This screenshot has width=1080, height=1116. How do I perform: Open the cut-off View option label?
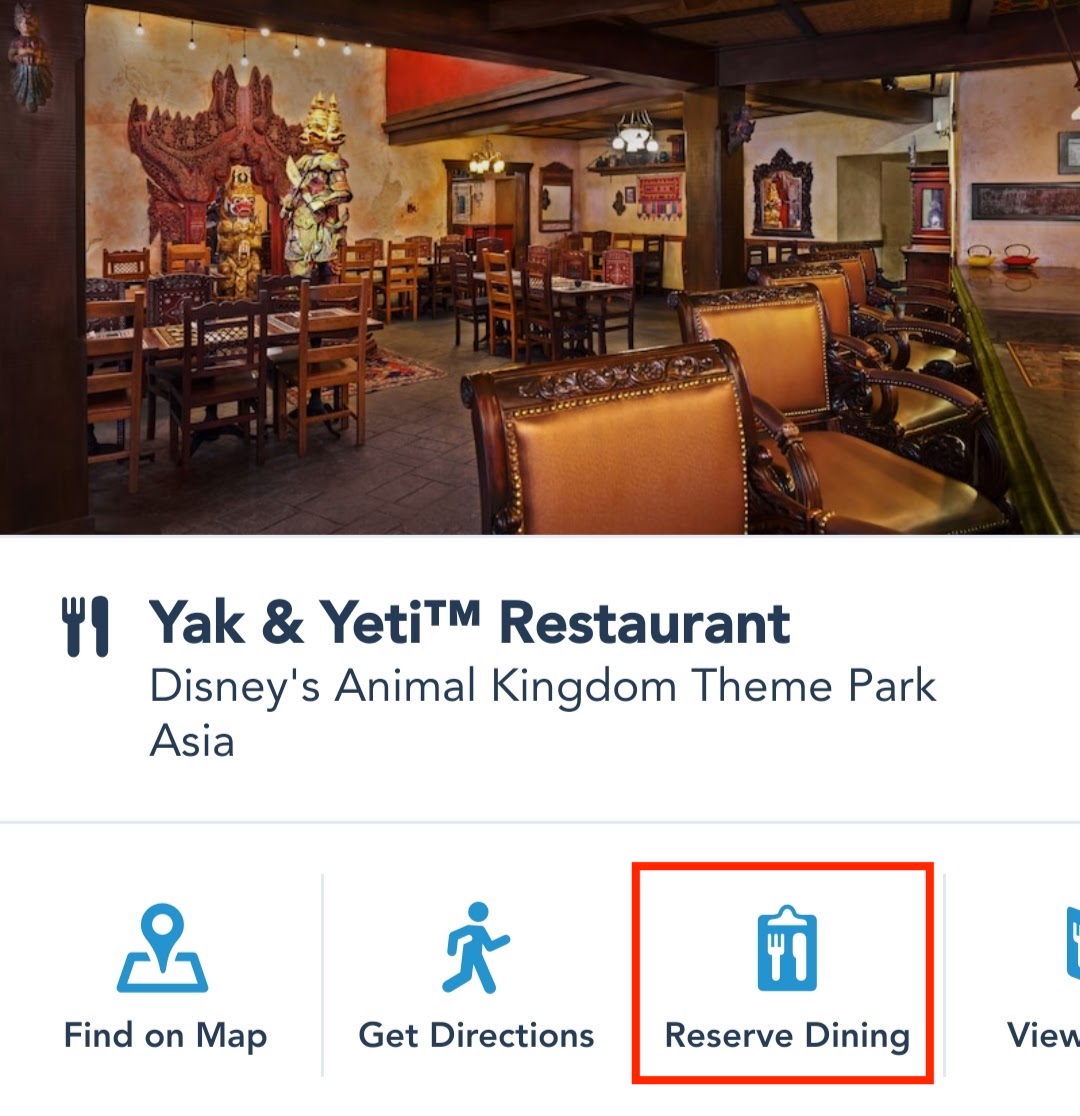1043,1036
